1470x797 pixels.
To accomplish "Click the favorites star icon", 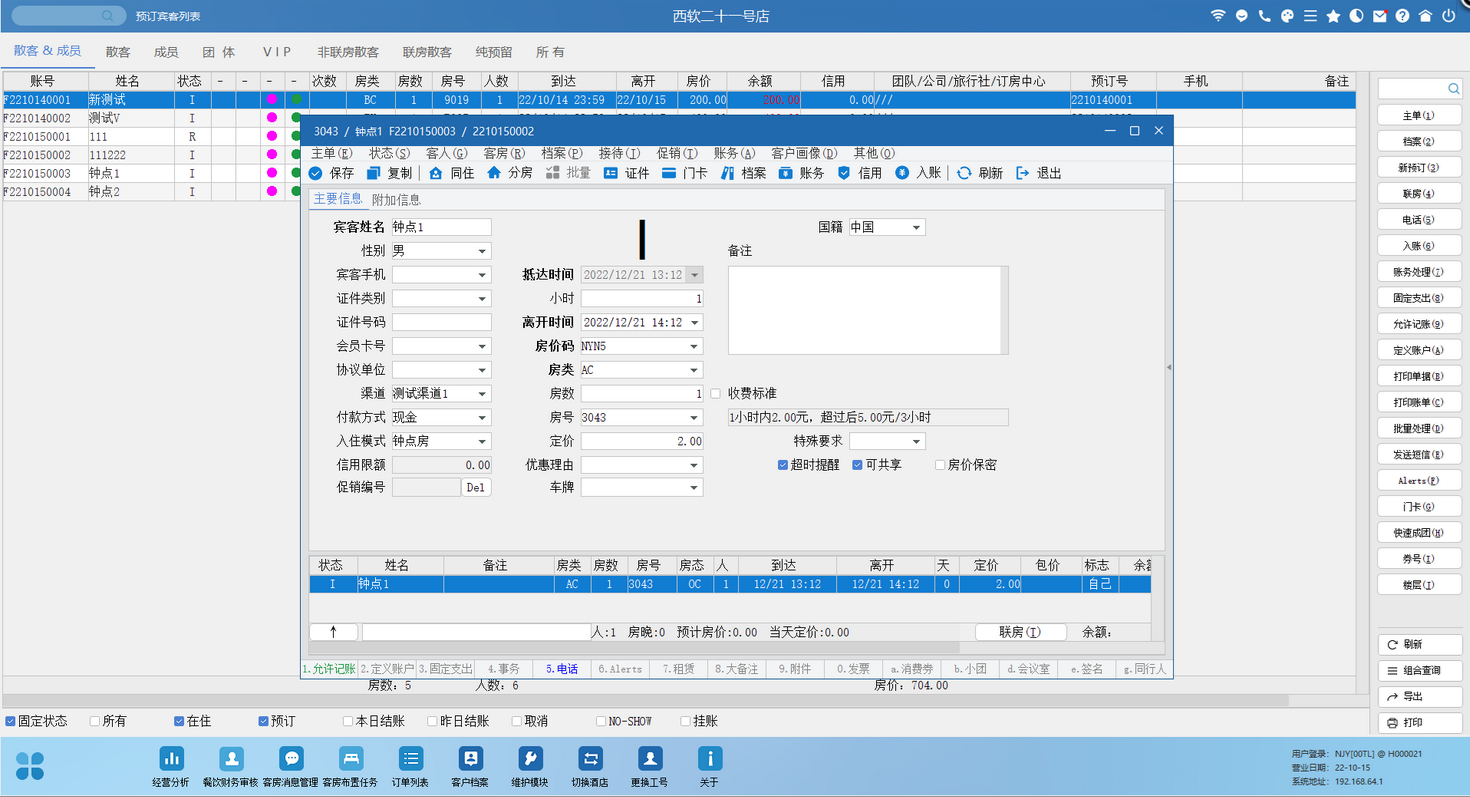I will tap(1333, 16).
